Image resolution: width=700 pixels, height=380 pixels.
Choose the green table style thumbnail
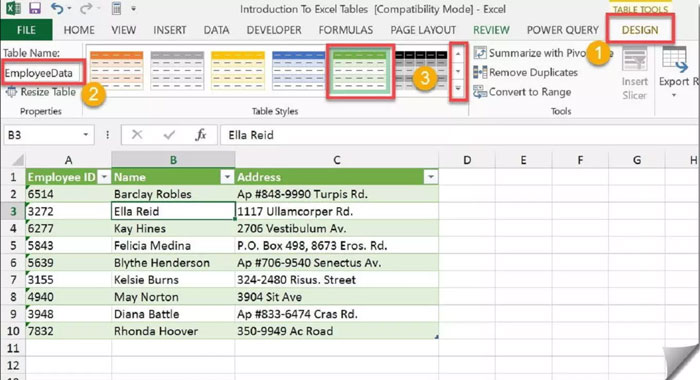click(360, 71)
